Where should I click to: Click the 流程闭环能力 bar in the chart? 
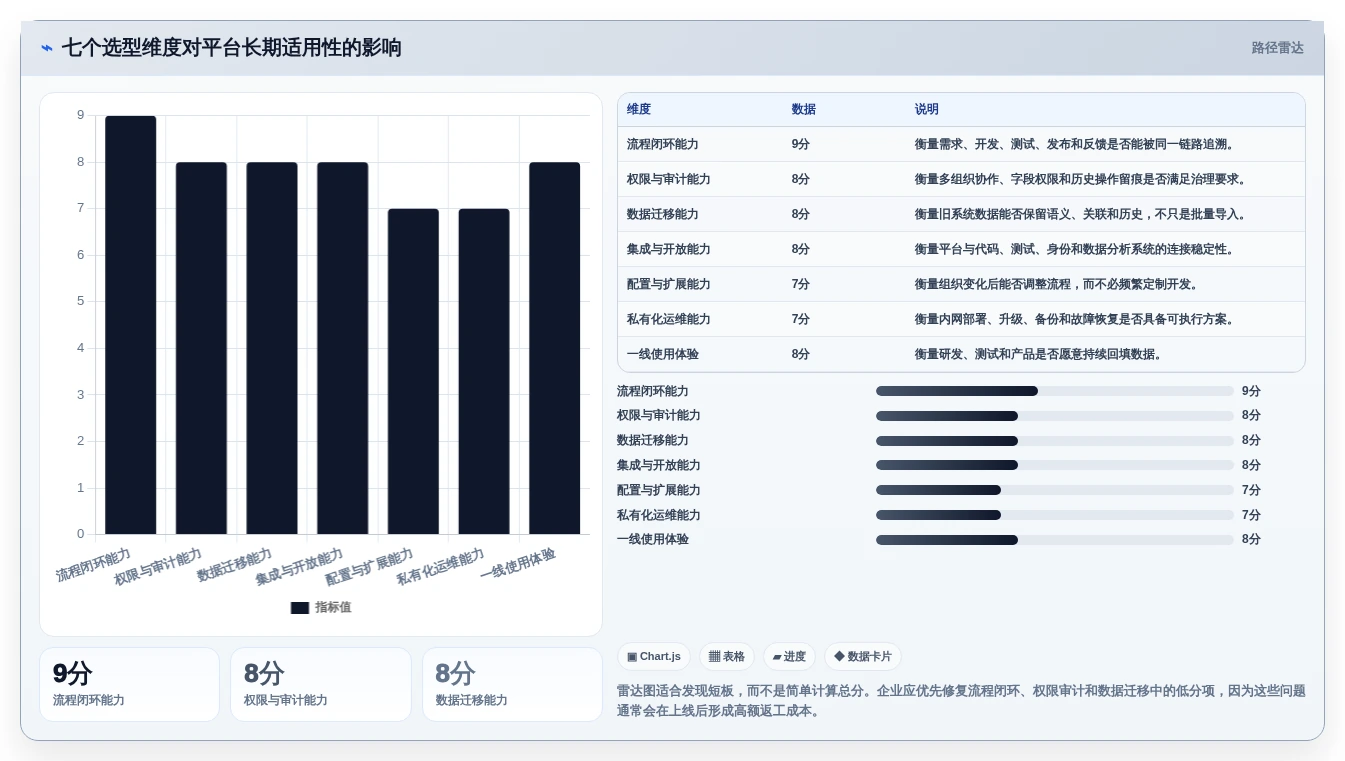point(131,325)
